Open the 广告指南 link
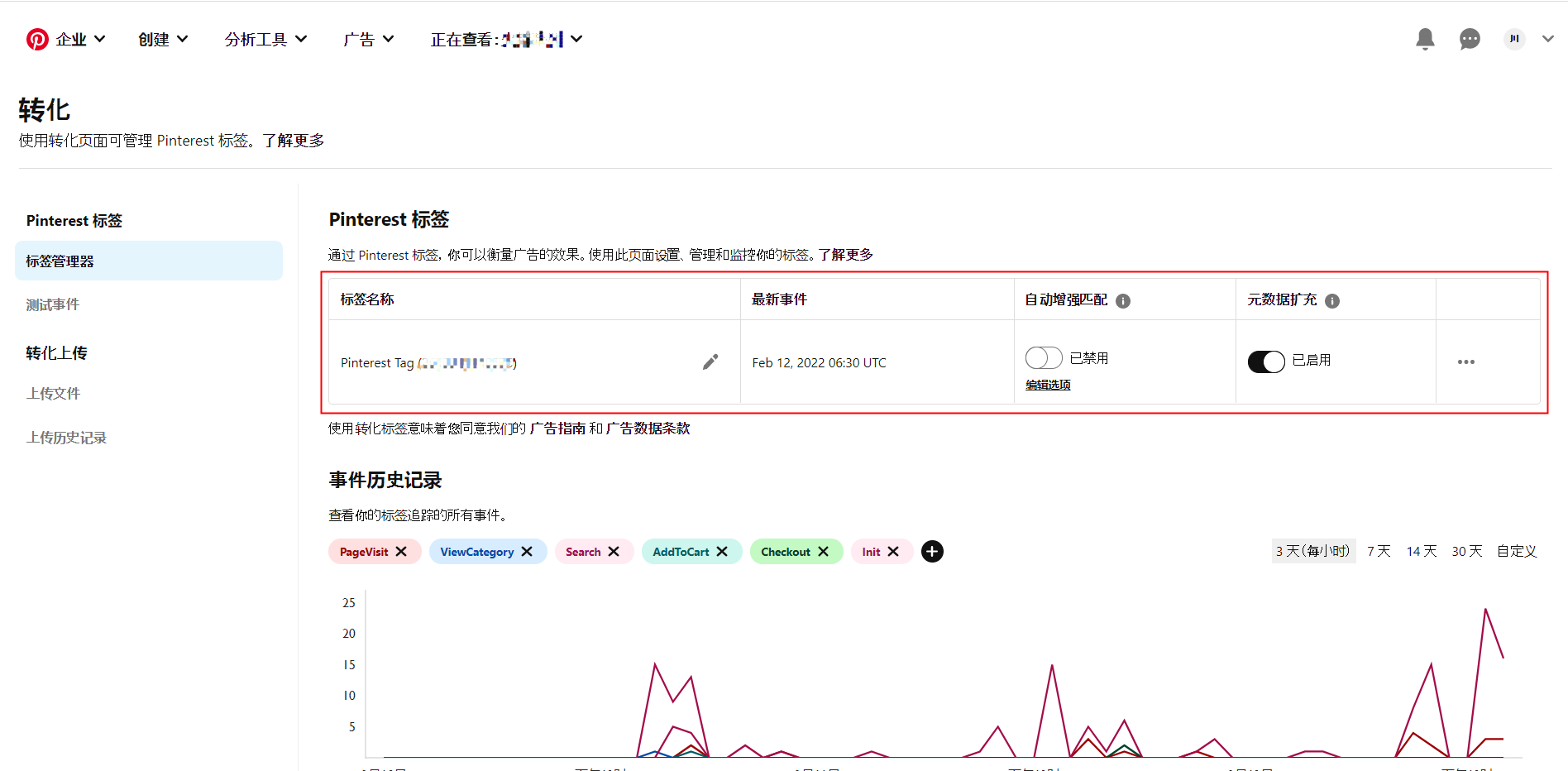The image size is (1568, 771). point(557,429)
